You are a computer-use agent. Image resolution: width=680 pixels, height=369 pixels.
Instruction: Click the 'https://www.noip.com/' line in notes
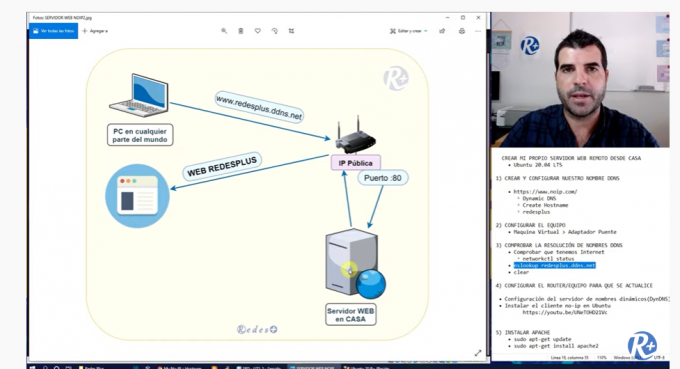click(x=545, y=192)
